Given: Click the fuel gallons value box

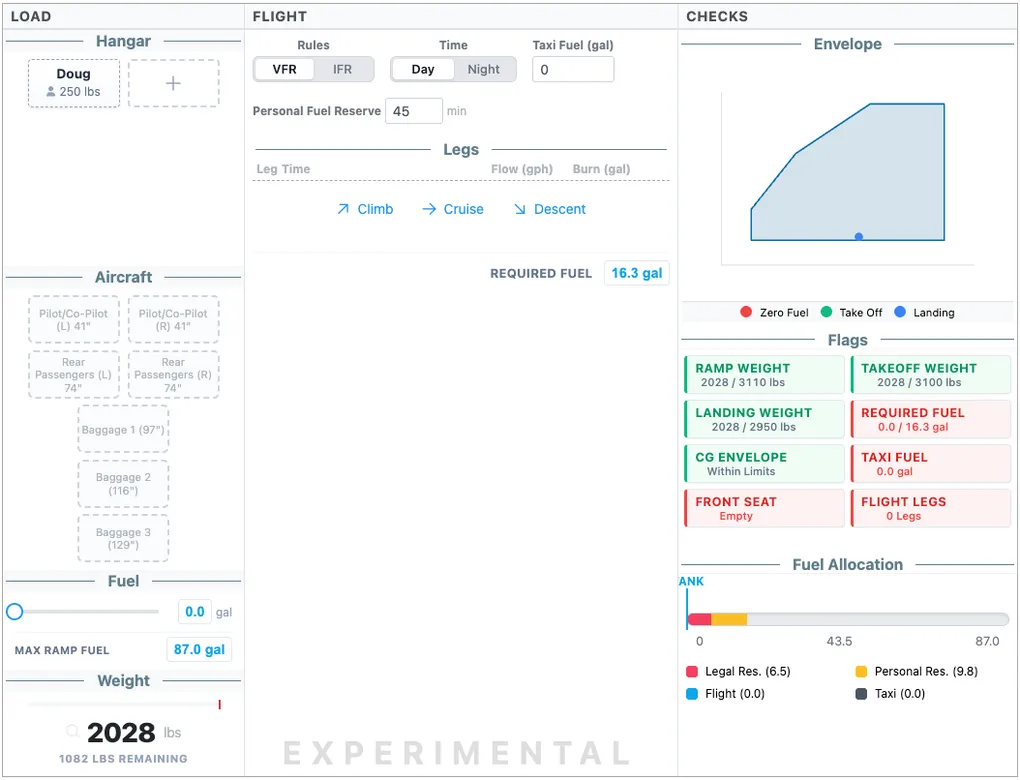Looking at the screenshot, I should [x=195, y=612].
